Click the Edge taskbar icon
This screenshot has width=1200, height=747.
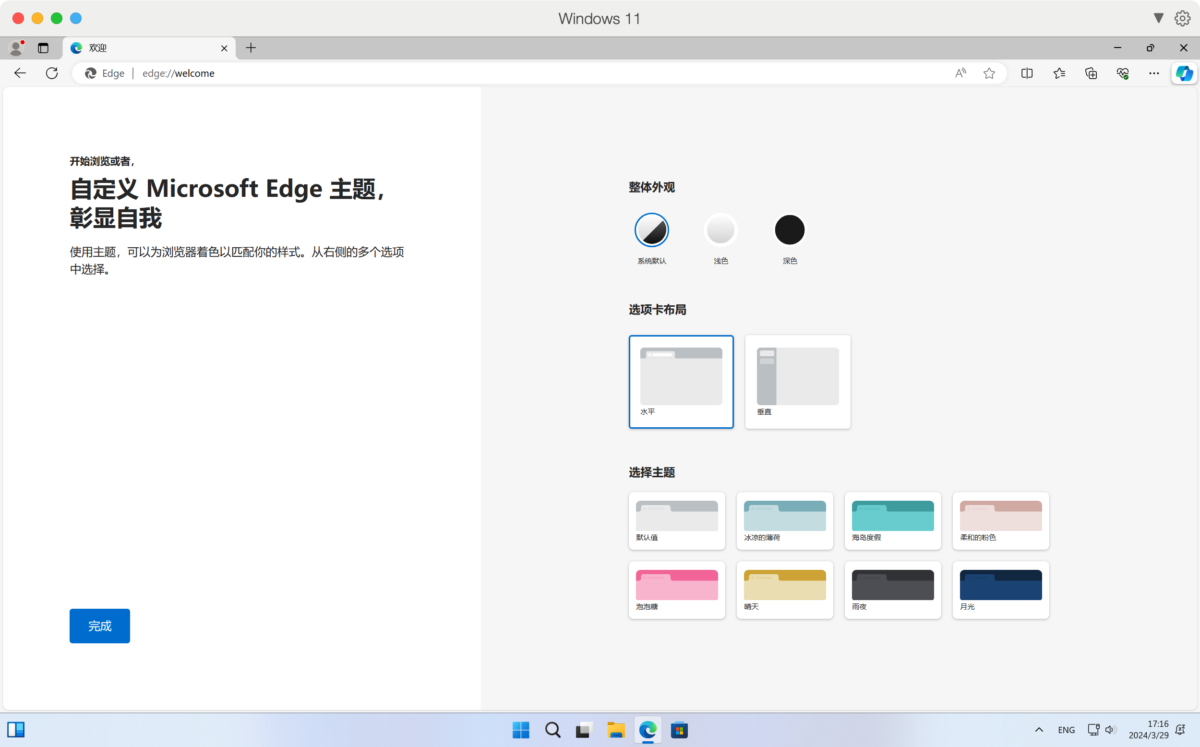point(647,730)
